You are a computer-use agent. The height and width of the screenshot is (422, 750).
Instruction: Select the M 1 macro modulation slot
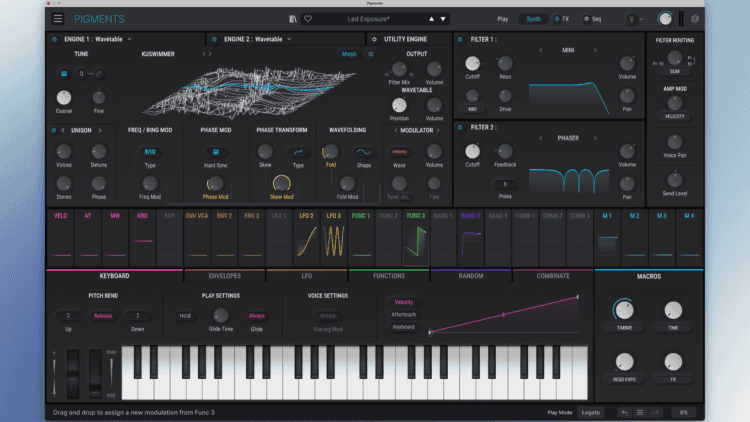(607, 237)
